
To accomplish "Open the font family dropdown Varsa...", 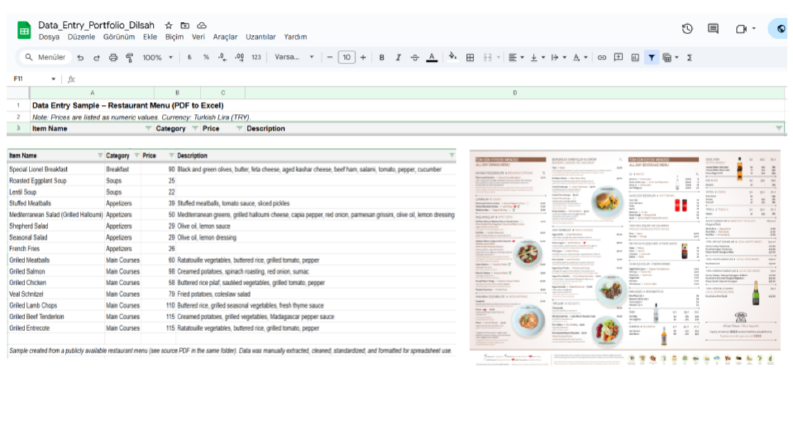I will tap(294, 57).
